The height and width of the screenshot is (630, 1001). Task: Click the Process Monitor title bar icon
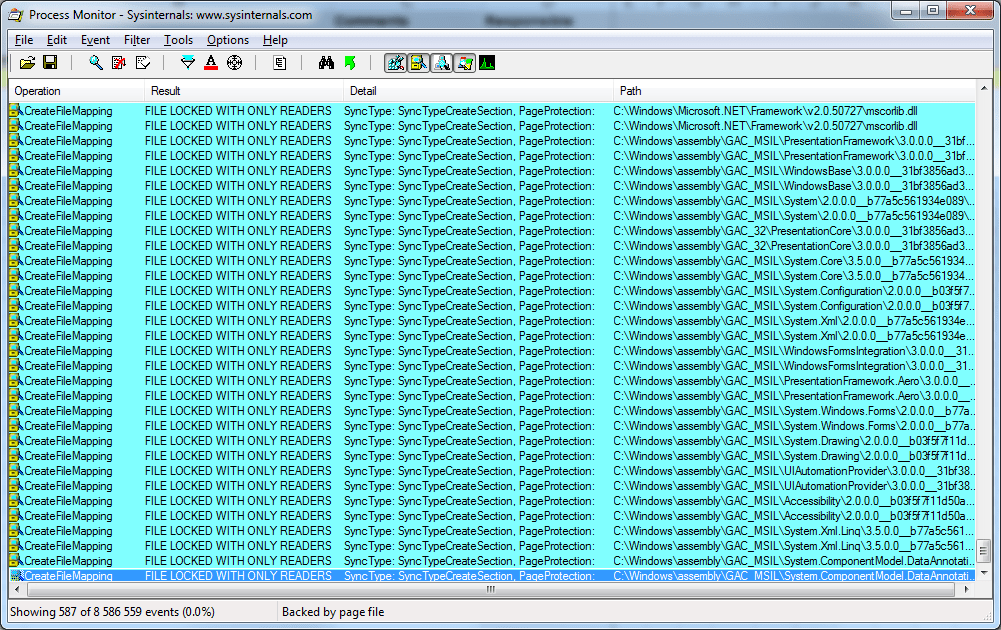[16, 14]
